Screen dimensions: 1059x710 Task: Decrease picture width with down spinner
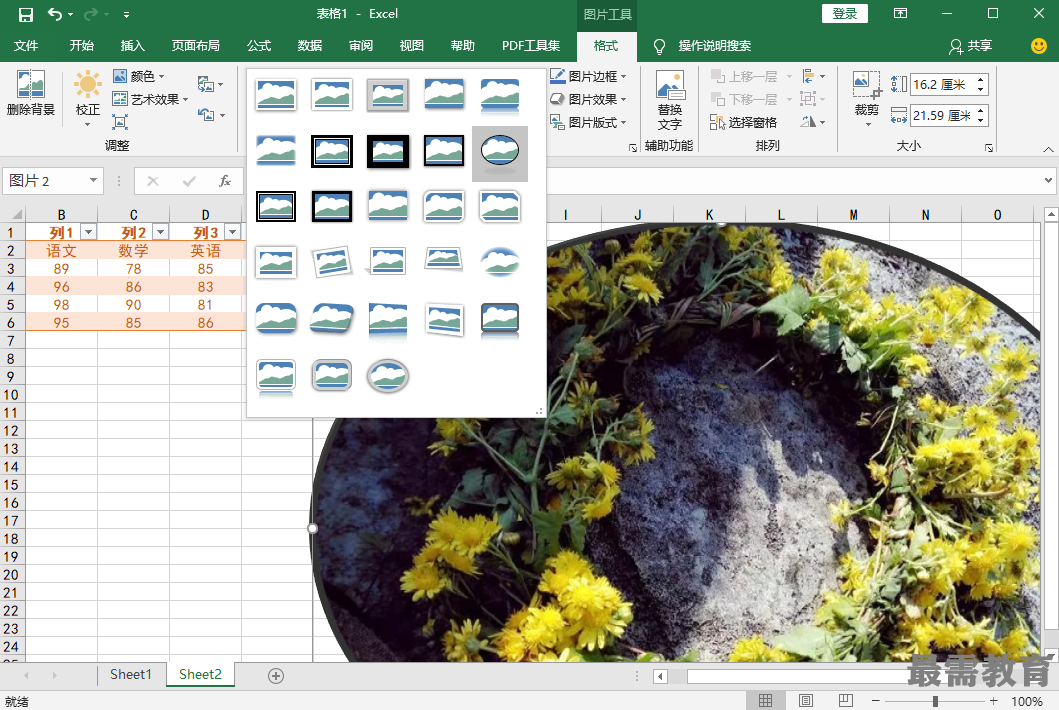point(981,121)
